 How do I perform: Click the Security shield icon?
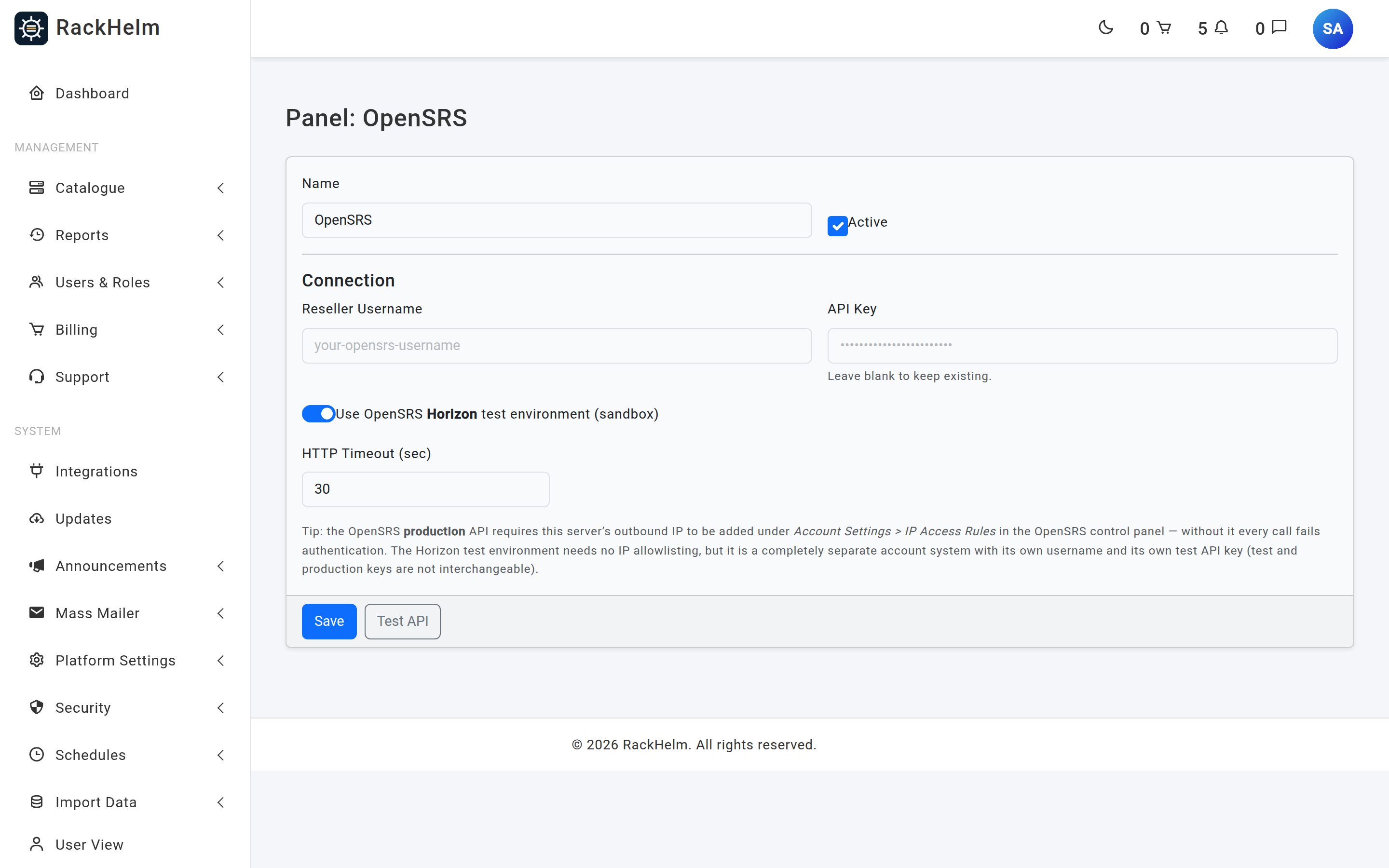tap(37, 707)
